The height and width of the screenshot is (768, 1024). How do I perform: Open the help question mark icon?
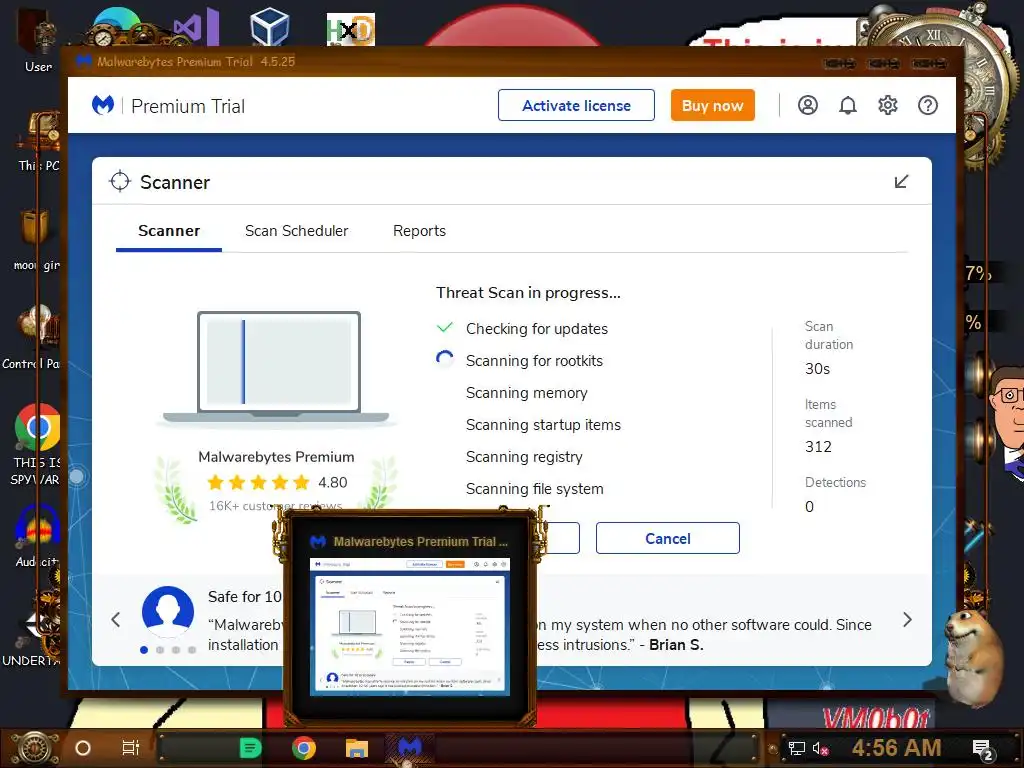pos(927,105)
